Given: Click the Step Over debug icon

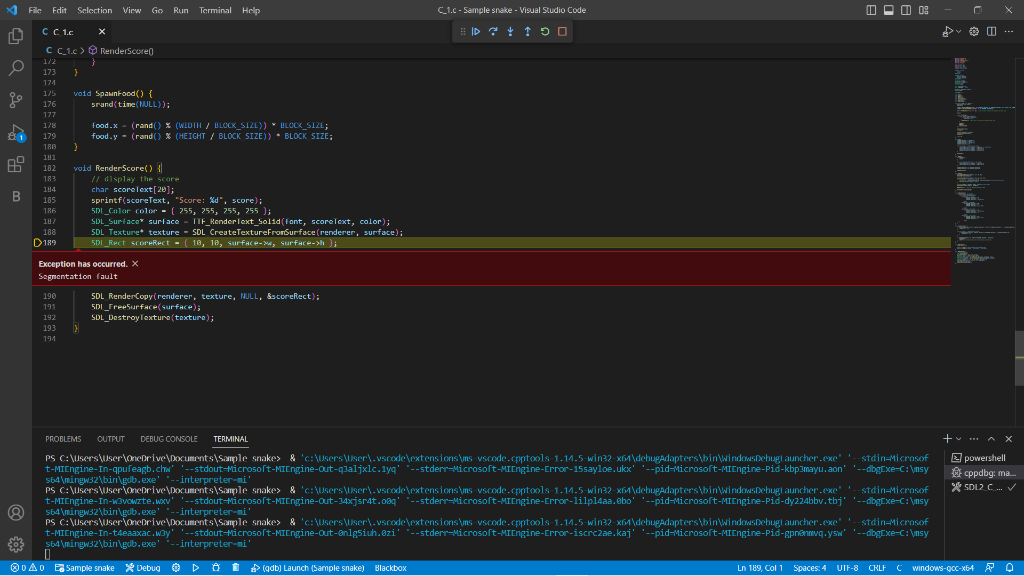Looking at the screenshot, I should [x=494, y=31].
